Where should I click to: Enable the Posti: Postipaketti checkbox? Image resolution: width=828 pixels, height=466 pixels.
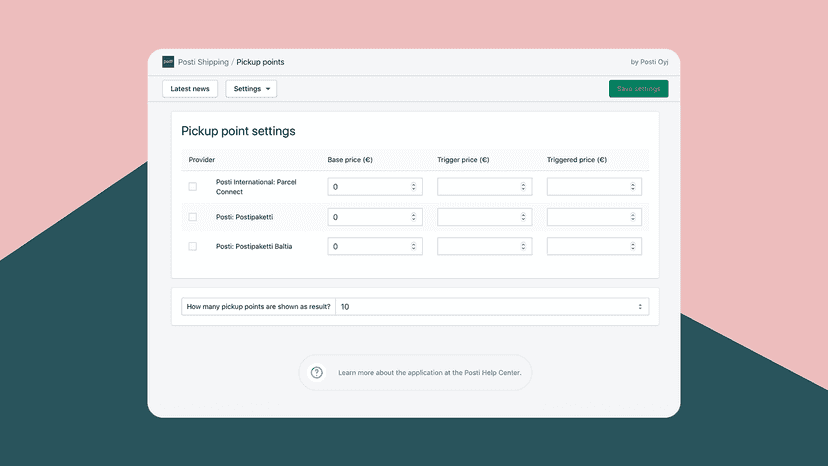(193, 217)
